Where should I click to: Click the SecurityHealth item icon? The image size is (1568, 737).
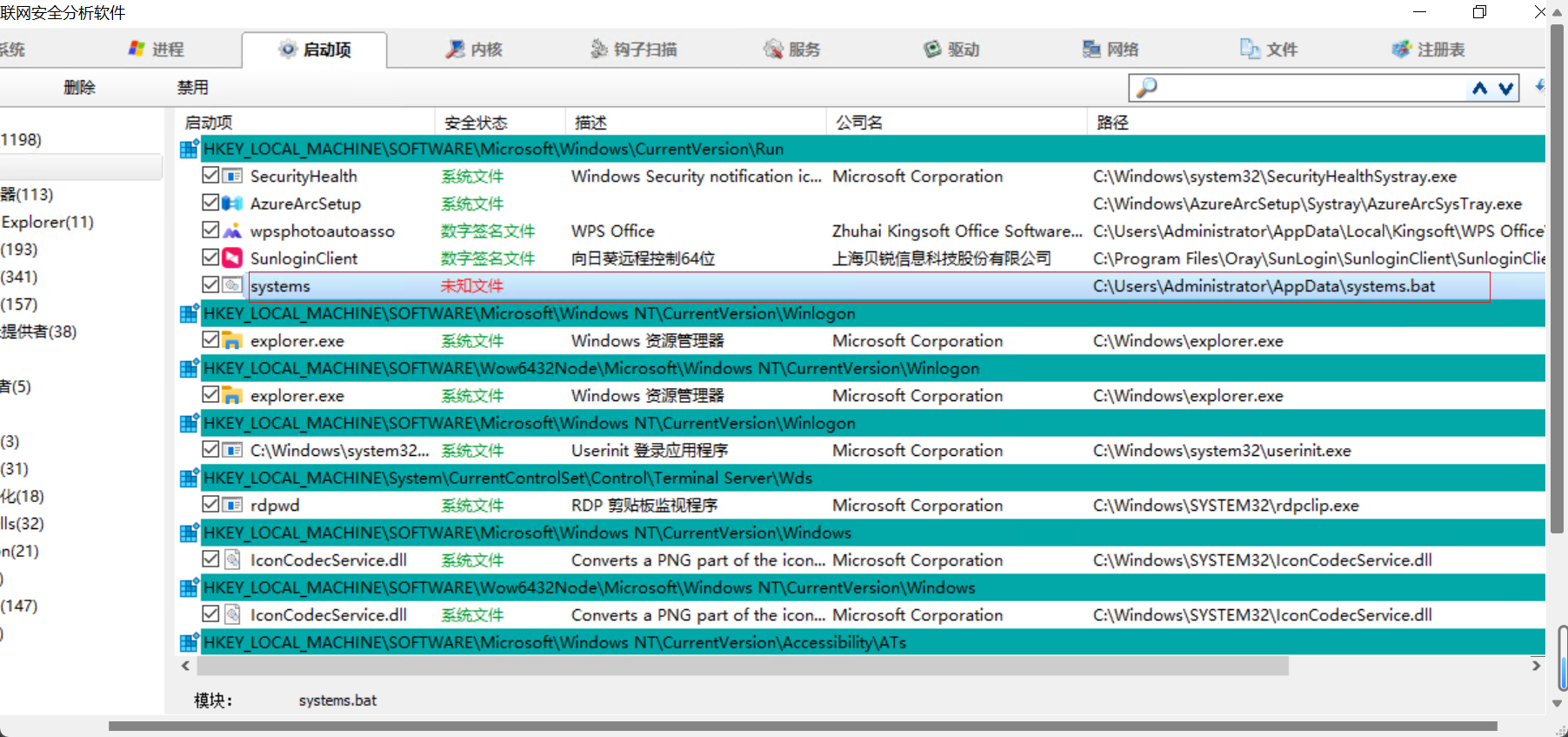coord(232,176)
